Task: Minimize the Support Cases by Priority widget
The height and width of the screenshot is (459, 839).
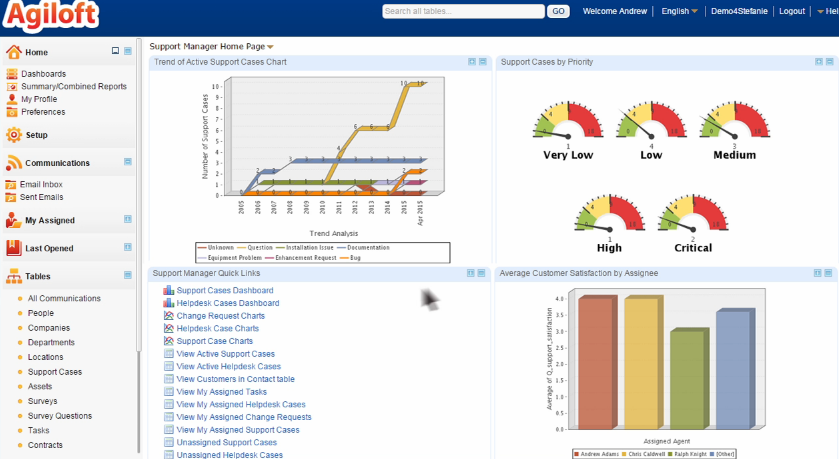Action: (x=829, y=62)
